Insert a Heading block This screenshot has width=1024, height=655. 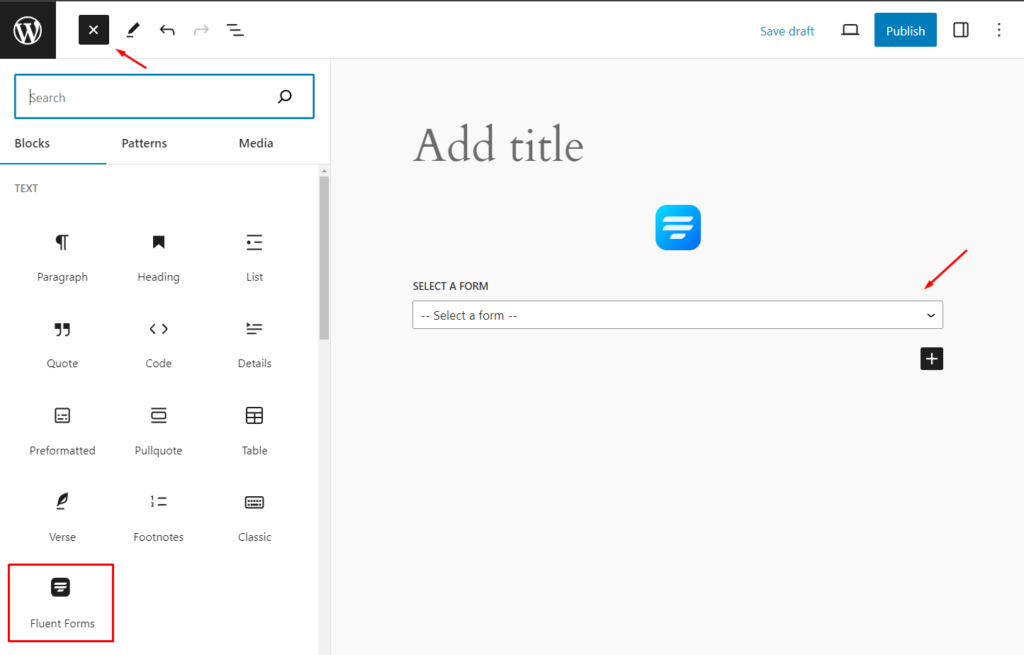pos(158,258)
